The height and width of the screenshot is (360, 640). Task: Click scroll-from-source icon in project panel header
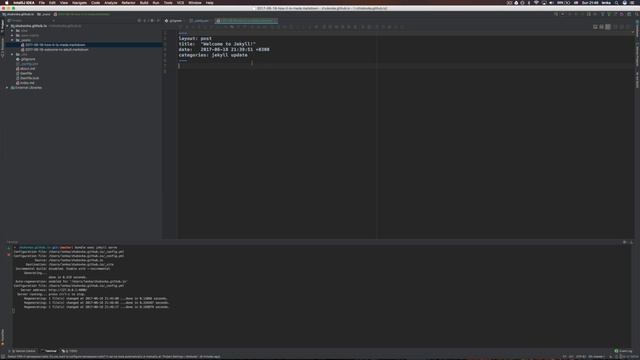[x=139, y=20]
